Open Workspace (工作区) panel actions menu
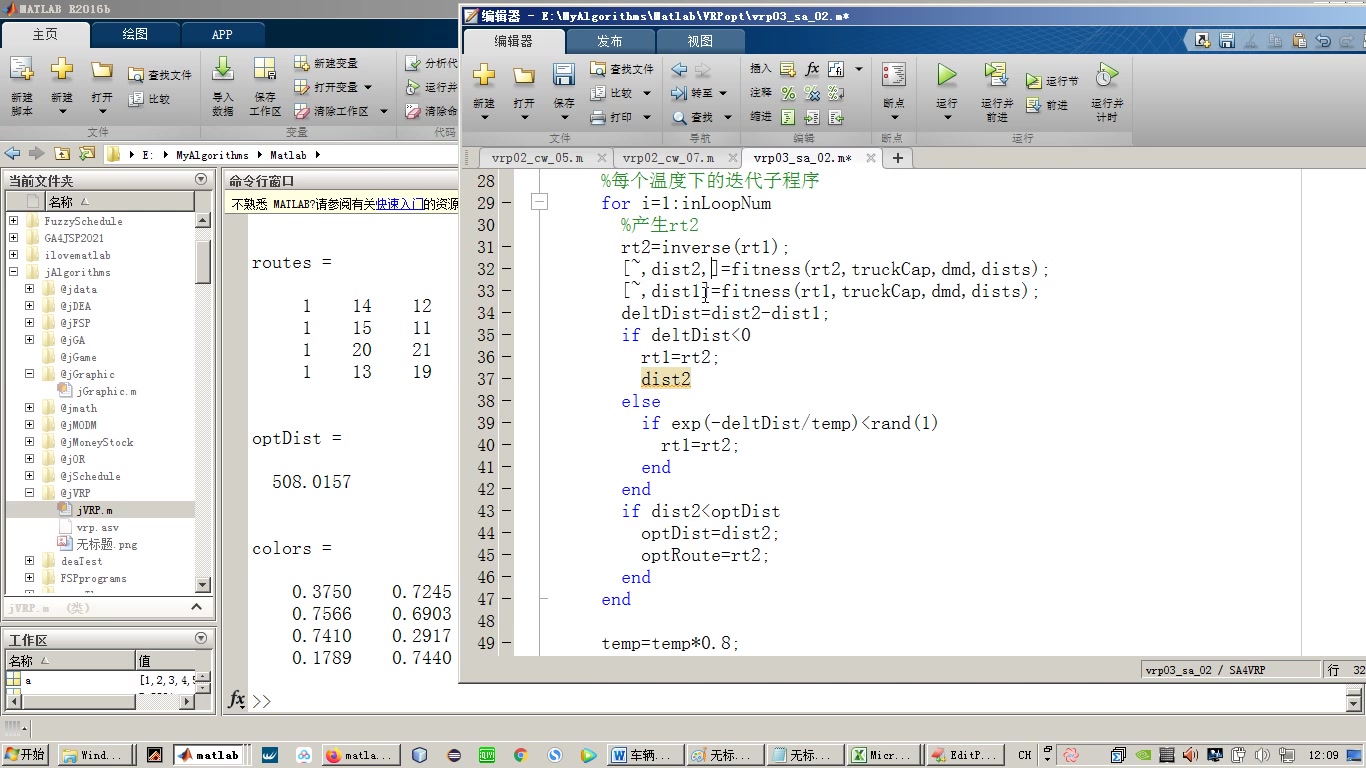The height and width of the screenshot is (768, 1366). pos(201,638)
